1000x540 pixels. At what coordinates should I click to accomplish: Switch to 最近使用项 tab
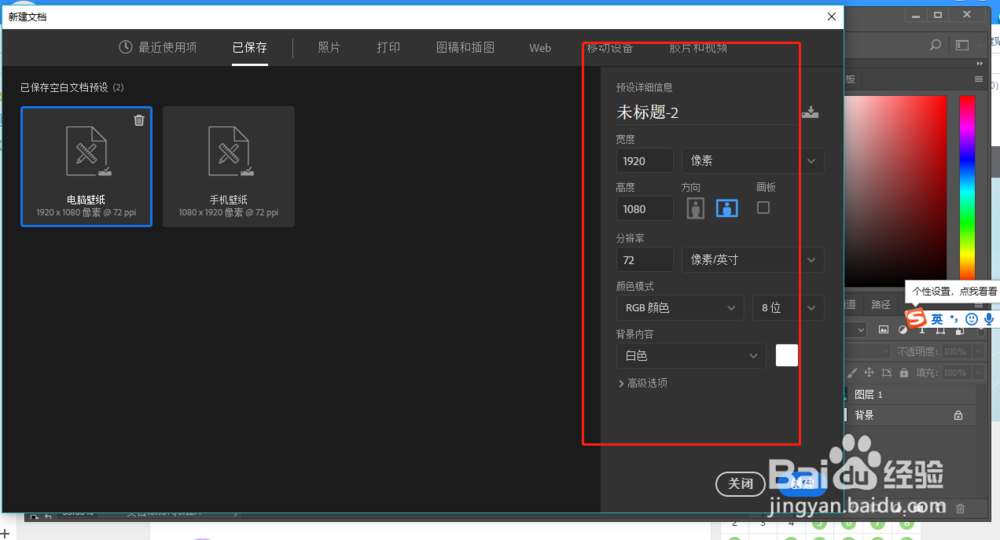click(158, 47)
